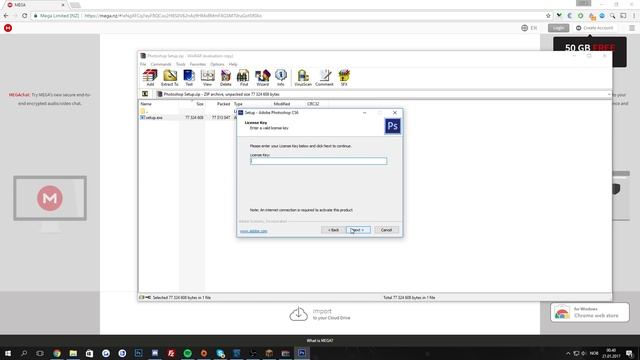This screenshot has width=640, height=360.
Task: Open File Explorer from the taskbar
Action: click(73, 353)
